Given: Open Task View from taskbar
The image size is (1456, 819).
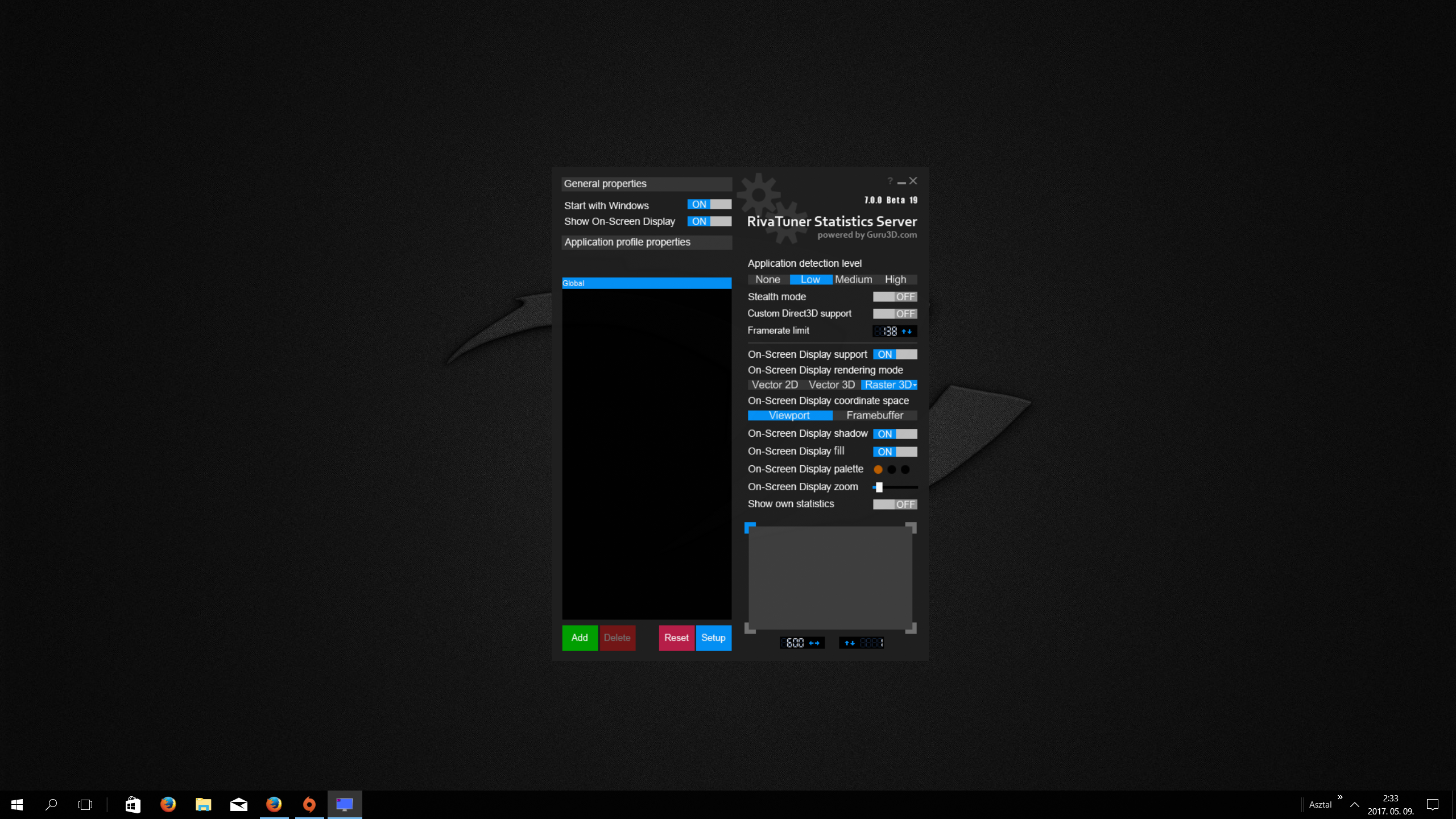Looking at the screenshot, I should 85,805.
